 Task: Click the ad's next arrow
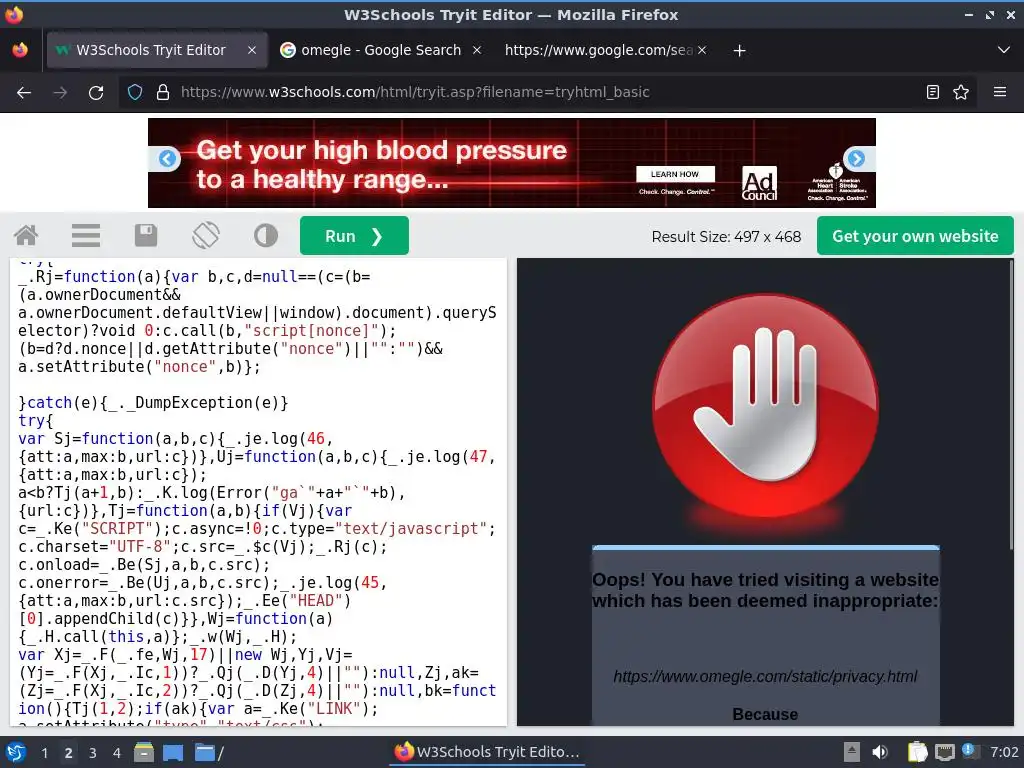tap(856, 159)
